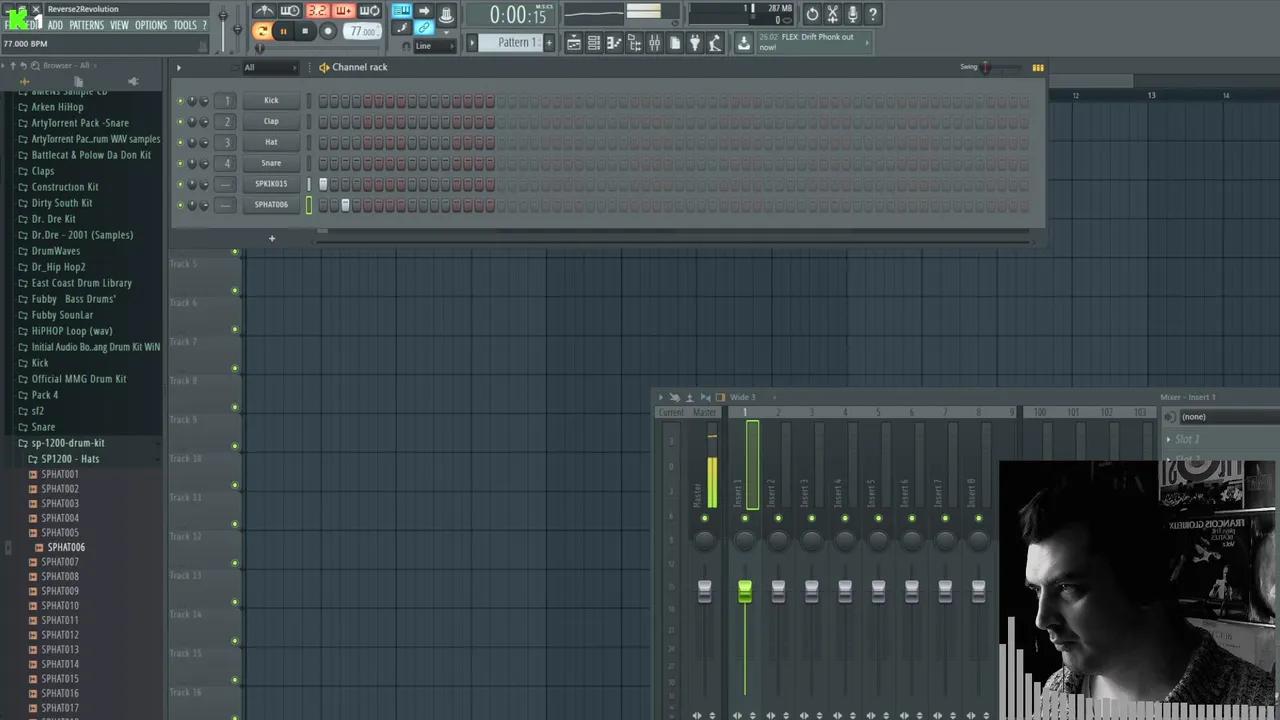1280x720 pixels.
Task: Add new pattern with plus button
Action: point(548,42)
